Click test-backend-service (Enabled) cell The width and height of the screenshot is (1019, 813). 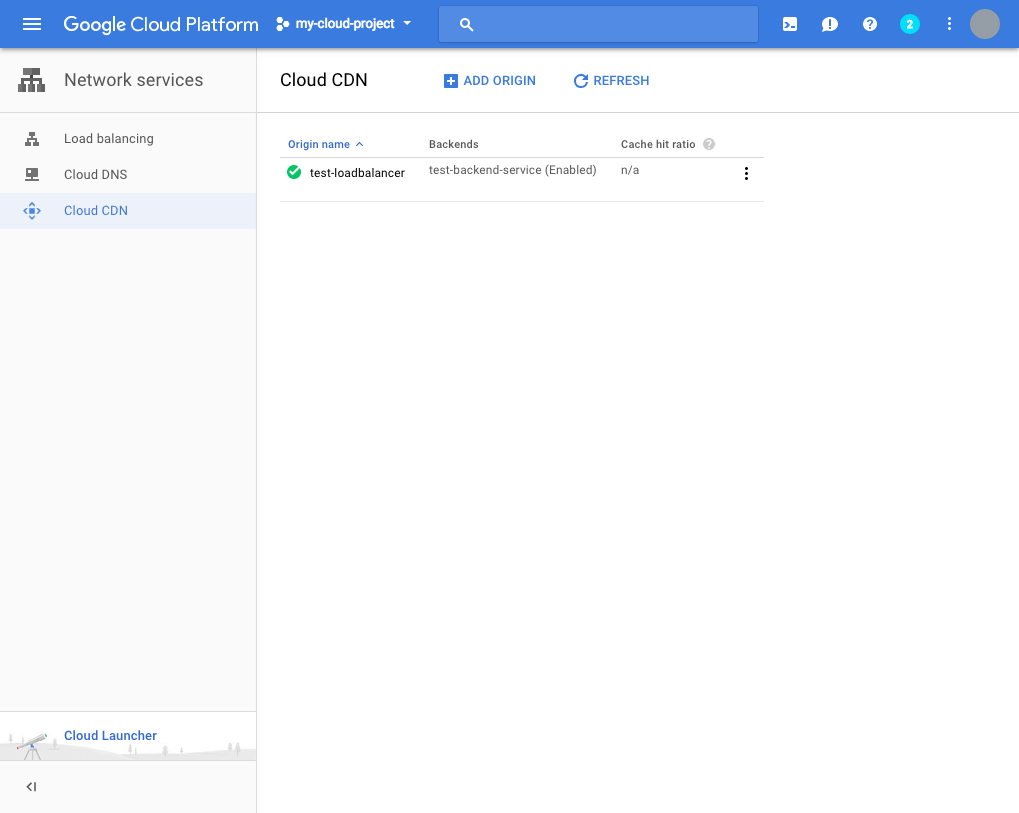tap(513, 170)
